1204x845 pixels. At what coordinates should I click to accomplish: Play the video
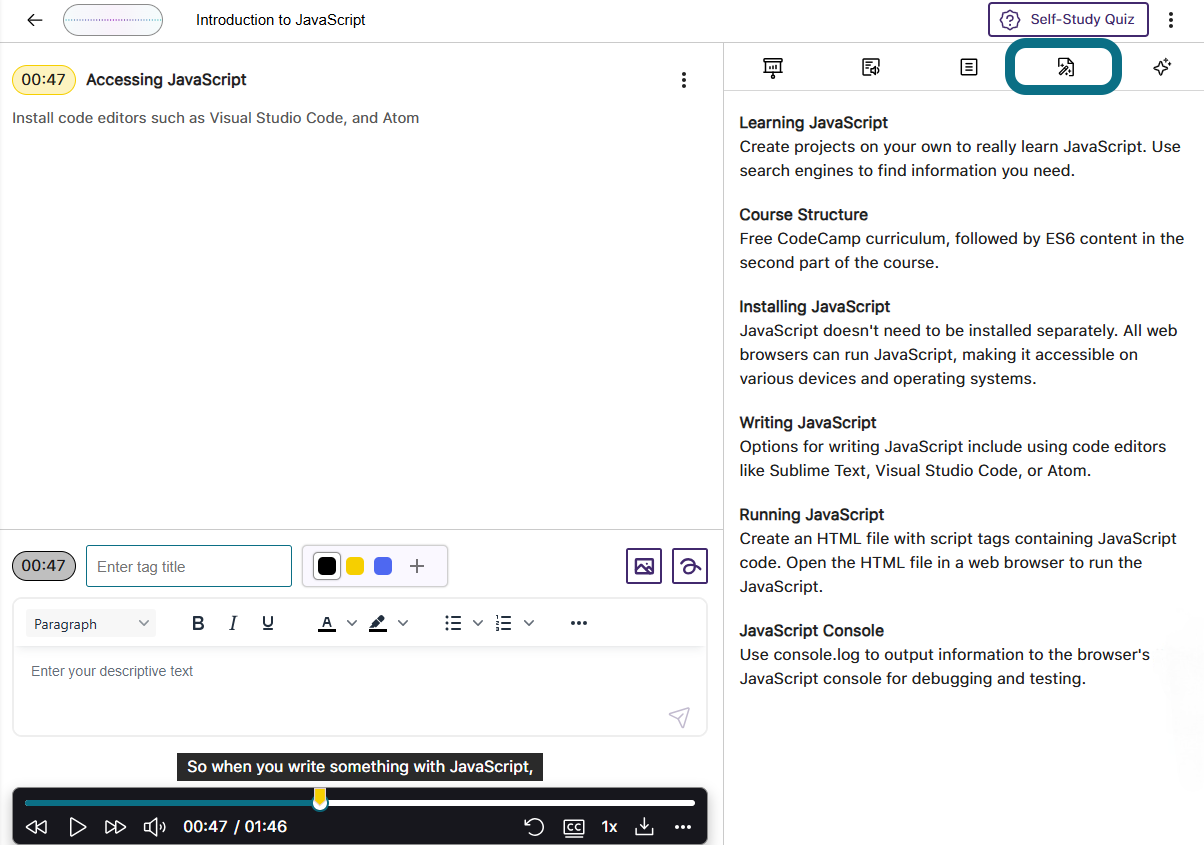point(78,827)
